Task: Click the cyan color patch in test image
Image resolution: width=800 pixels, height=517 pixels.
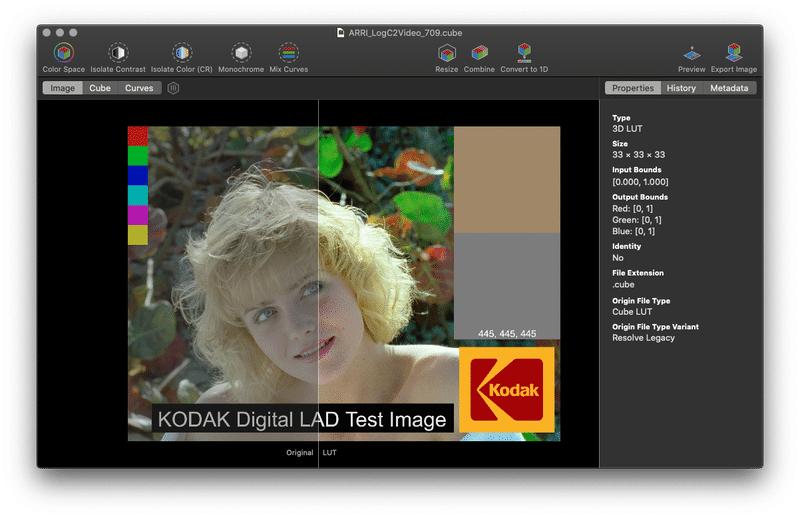Action: tap(138, 195)
